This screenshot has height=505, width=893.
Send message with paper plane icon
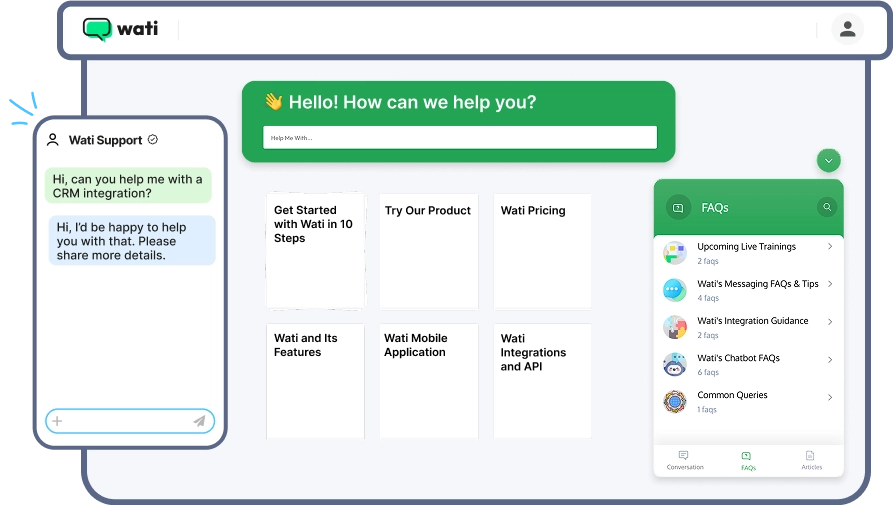tap(199, 421)
